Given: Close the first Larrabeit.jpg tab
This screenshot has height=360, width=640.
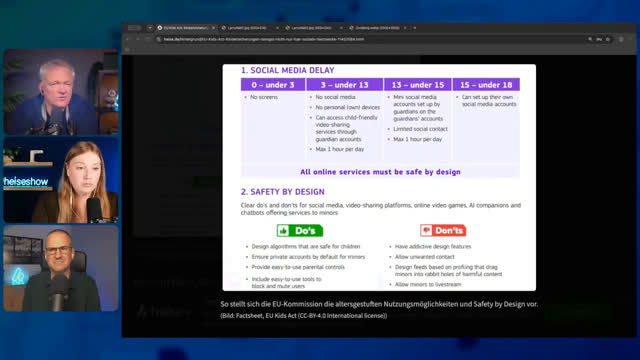Looking at the screenshot, I should point(277,28).
